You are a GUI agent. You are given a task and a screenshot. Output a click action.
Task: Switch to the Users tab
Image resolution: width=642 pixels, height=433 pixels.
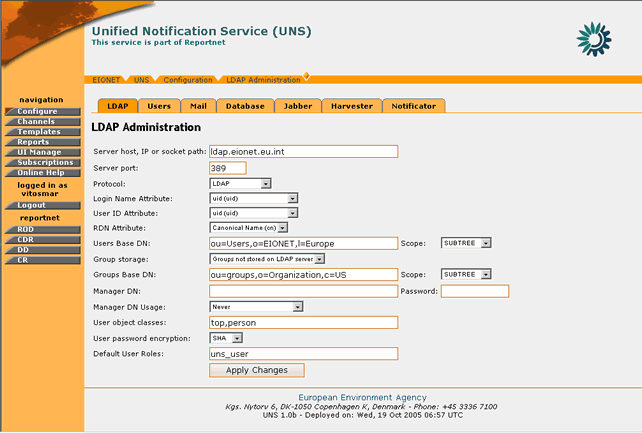(x=159, y=106)
